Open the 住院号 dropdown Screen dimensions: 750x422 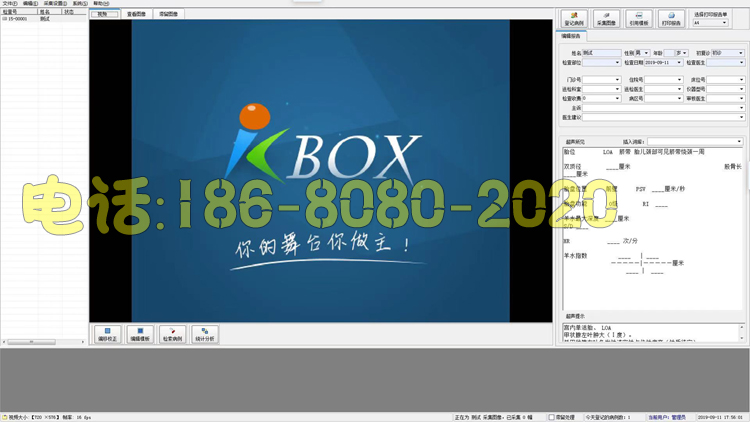click(679, 80)
